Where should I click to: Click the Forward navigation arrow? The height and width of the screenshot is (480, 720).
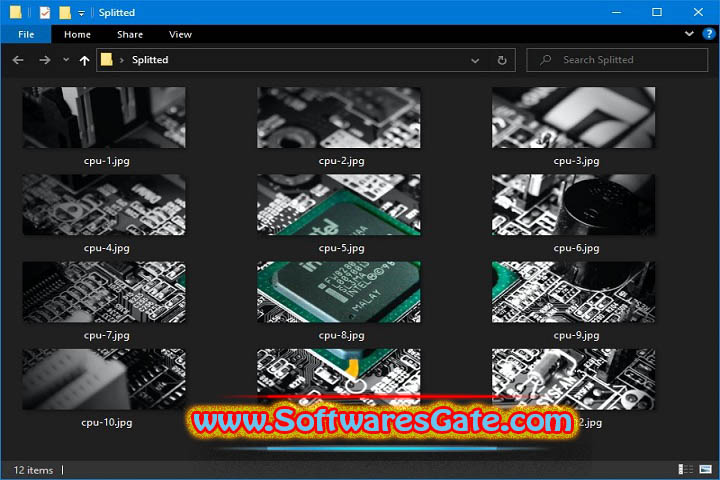pyautogui.click(x=45, y=60)
